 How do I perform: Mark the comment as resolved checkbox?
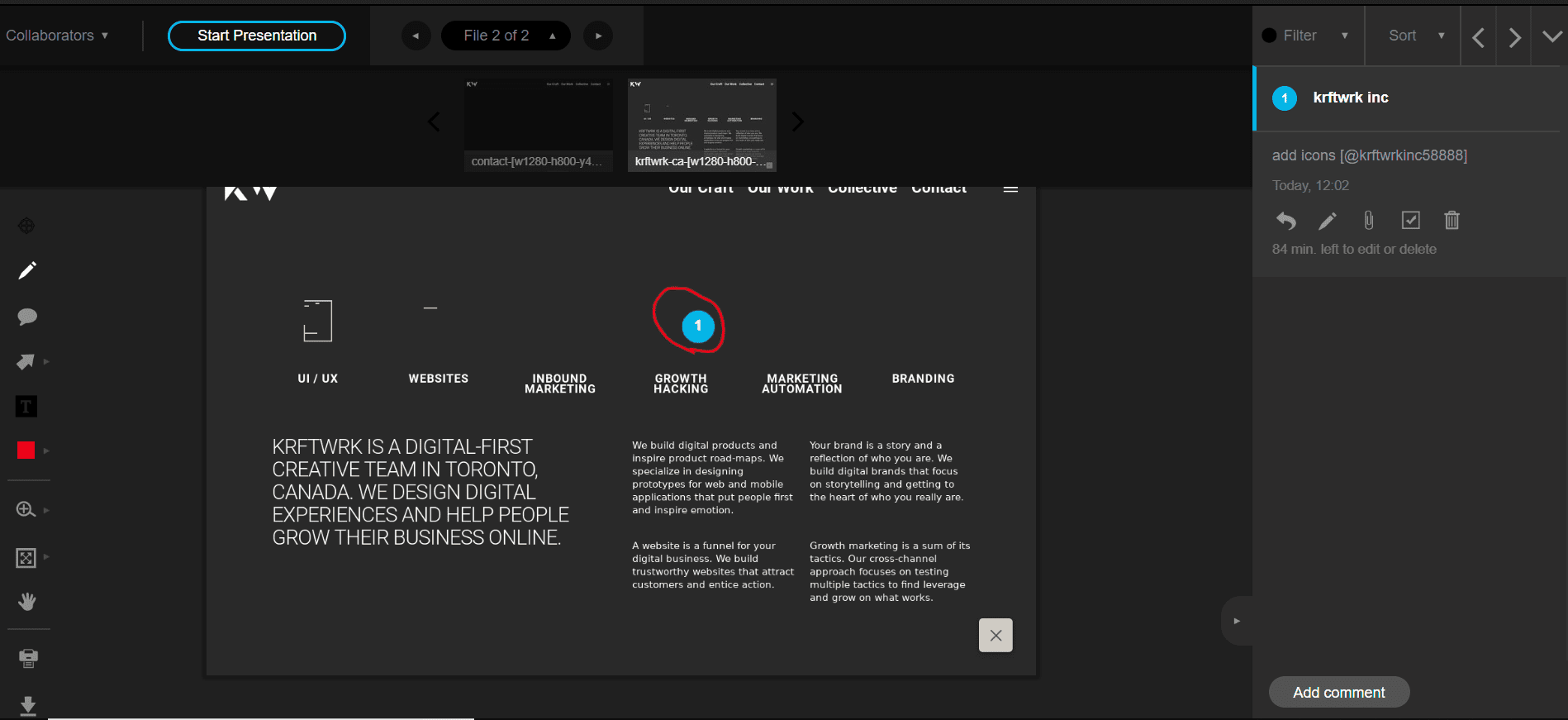coord(1411,220)
